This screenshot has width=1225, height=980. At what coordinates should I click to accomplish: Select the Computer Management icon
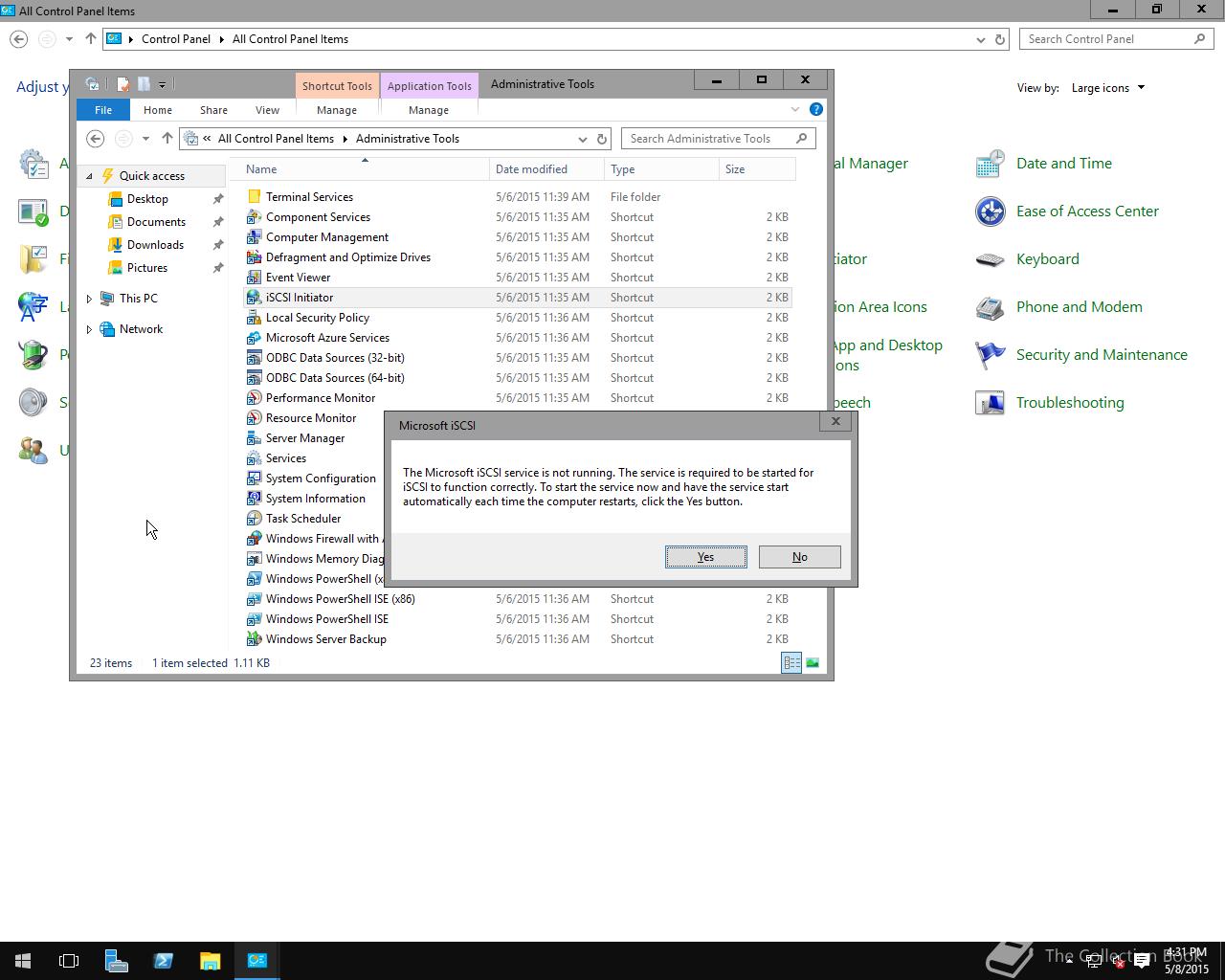coord(254,237)
